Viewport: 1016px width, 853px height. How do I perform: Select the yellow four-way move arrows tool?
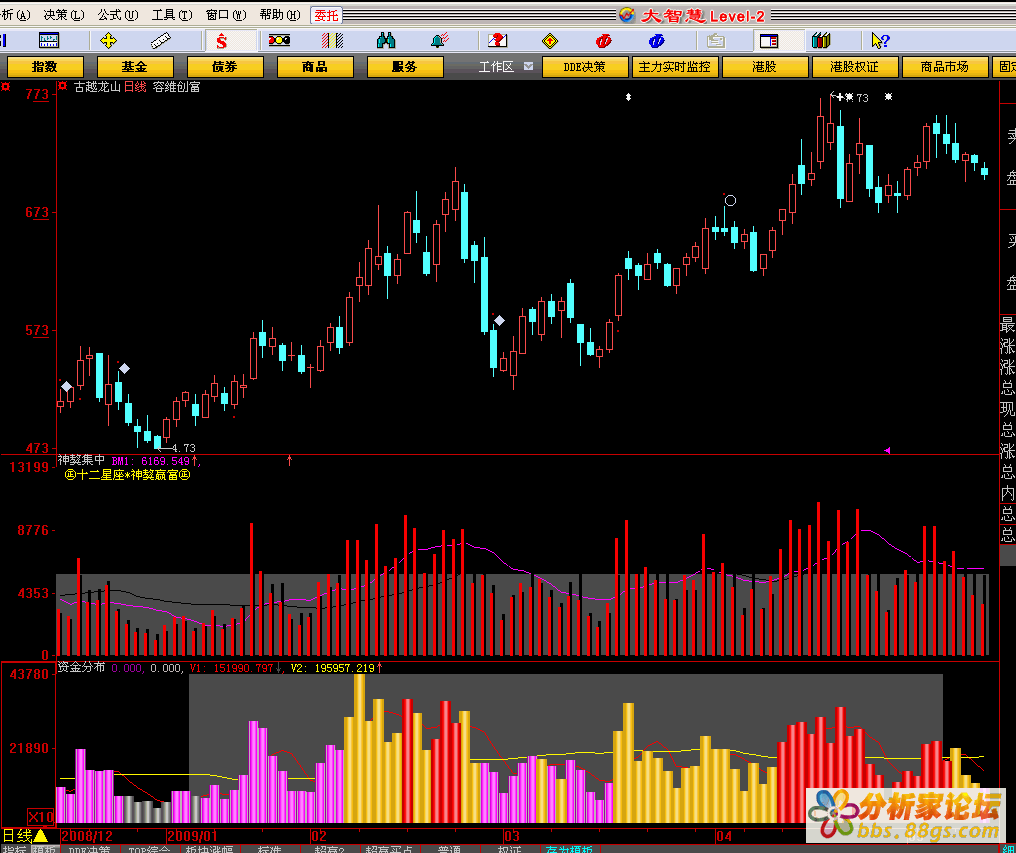[108, 41]
